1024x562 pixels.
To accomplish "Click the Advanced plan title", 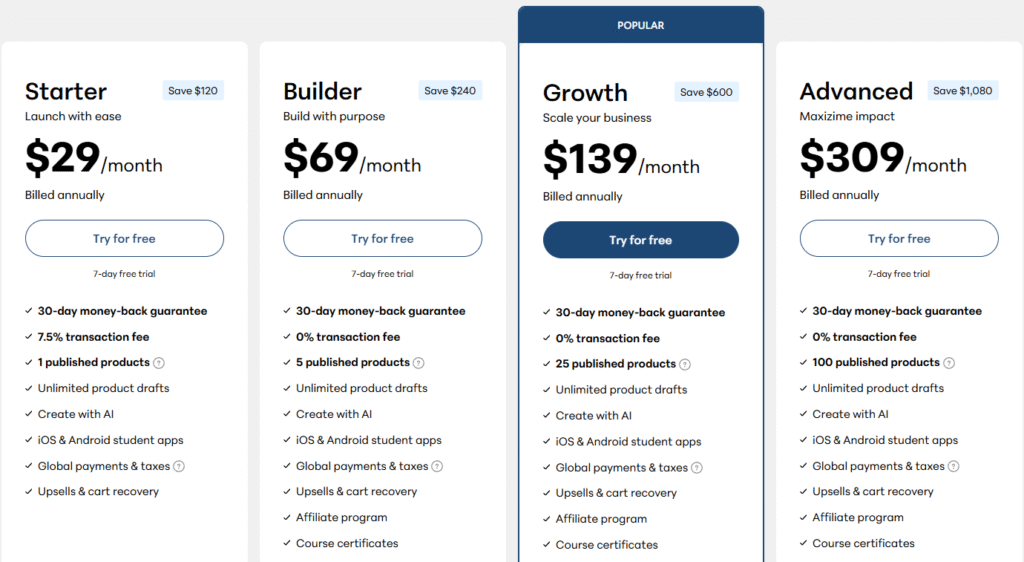I will pyautogui.click(x=856, y=92).
